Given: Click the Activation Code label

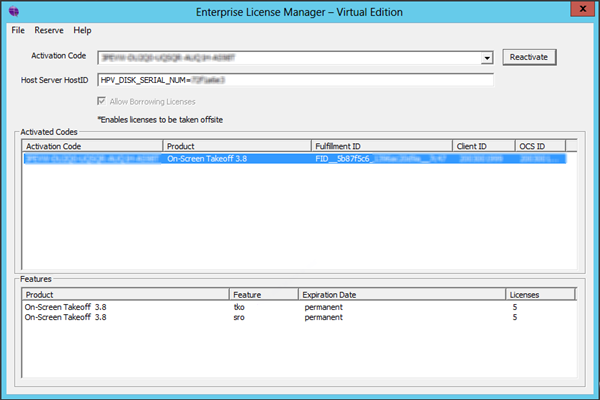Looking at the screenshot, I should (x=59, y=56).
